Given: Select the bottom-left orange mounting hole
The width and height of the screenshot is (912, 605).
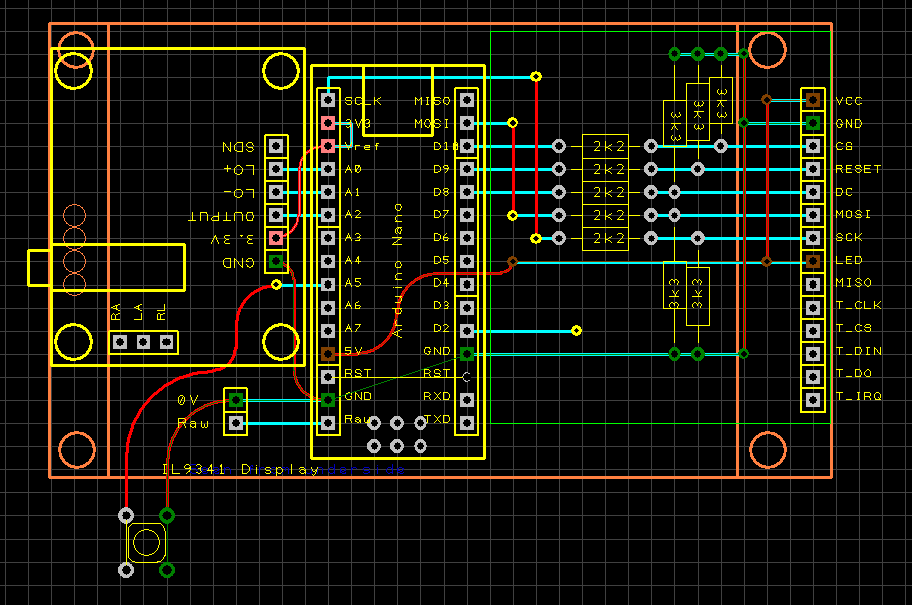Looking at the screenshot, I should click(77, 450).
